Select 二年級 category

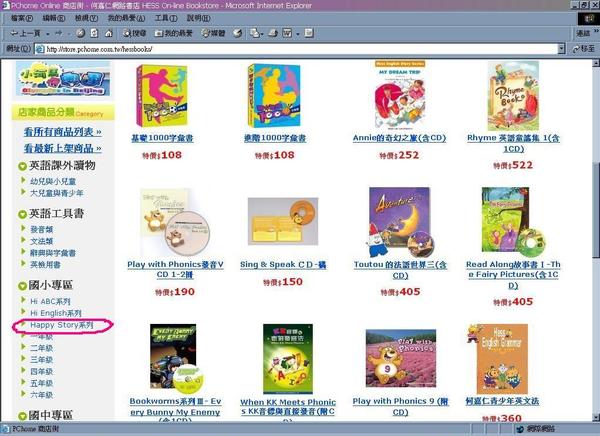point(41,348)
